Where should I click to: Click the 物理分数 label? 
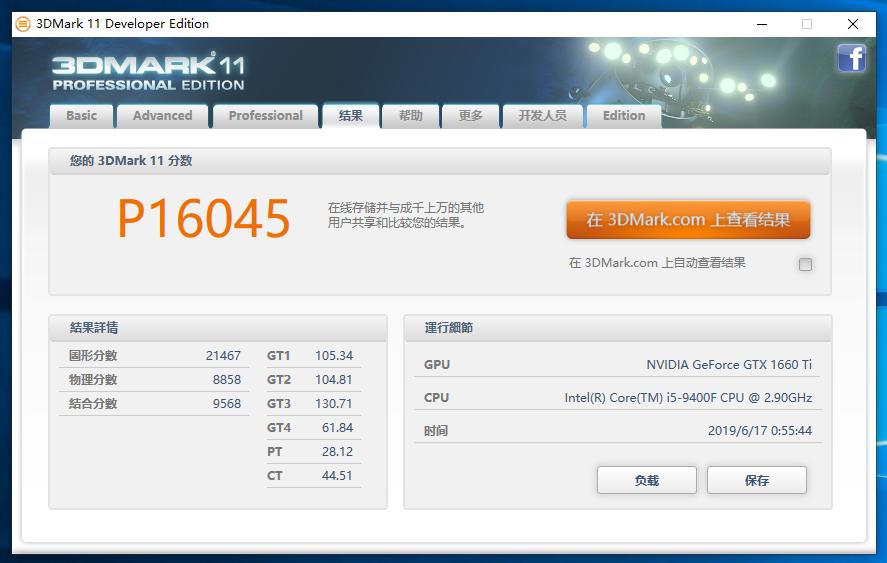pyautogui.click(x=93, y=380)
